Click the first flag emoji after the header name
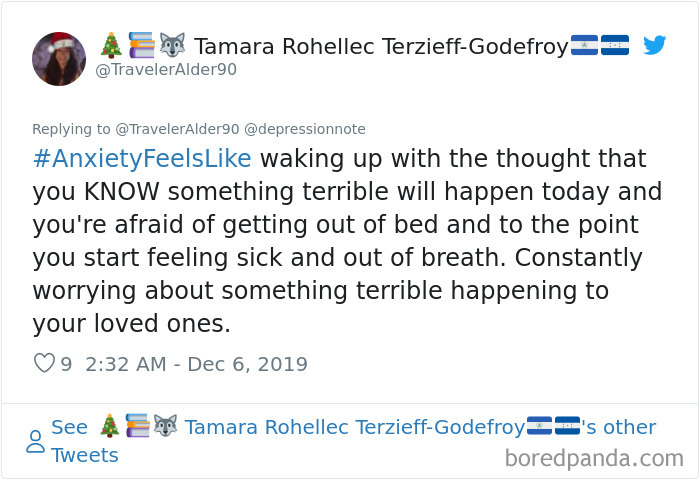Viewport: 700px width, 480px height. pos(584,46)
